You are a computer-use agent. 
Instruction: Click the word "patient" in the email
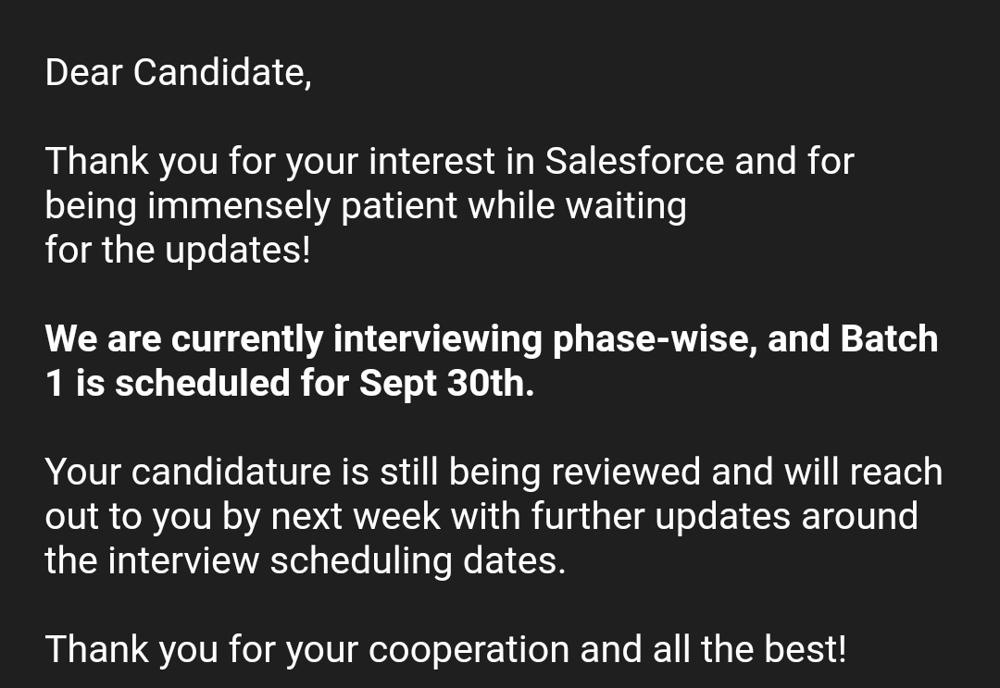399,206
